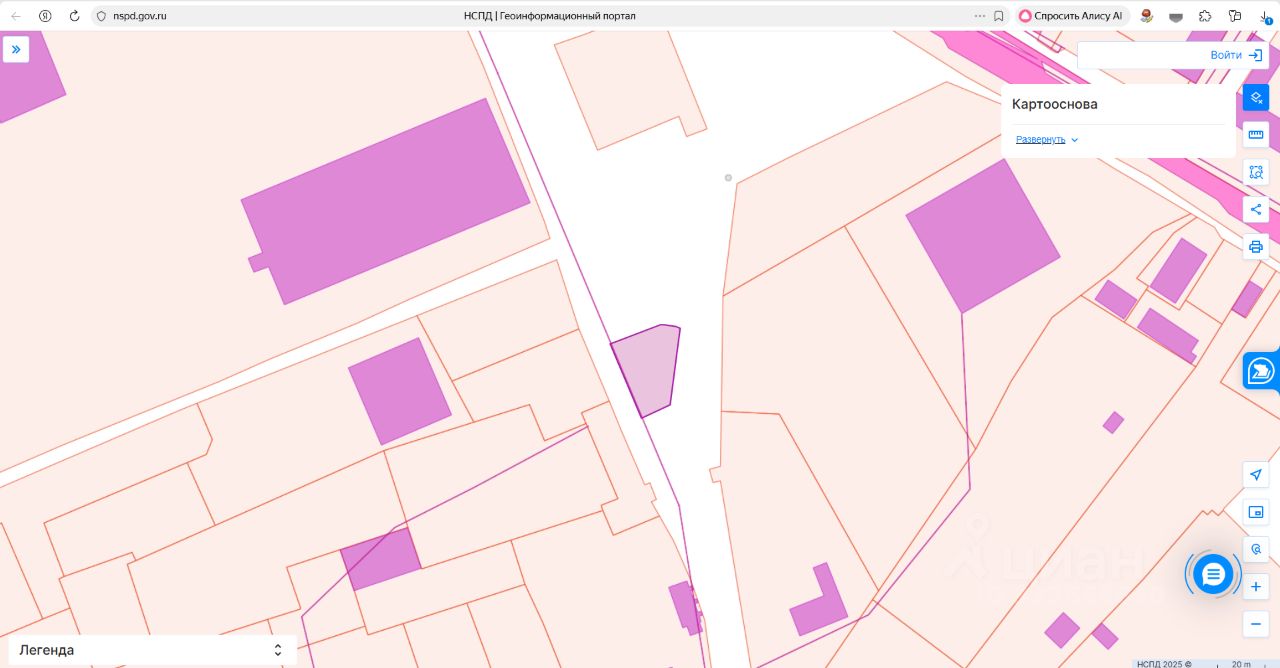Zoom out on the map
1280x668 pixels.
[x=1256, y=623]
